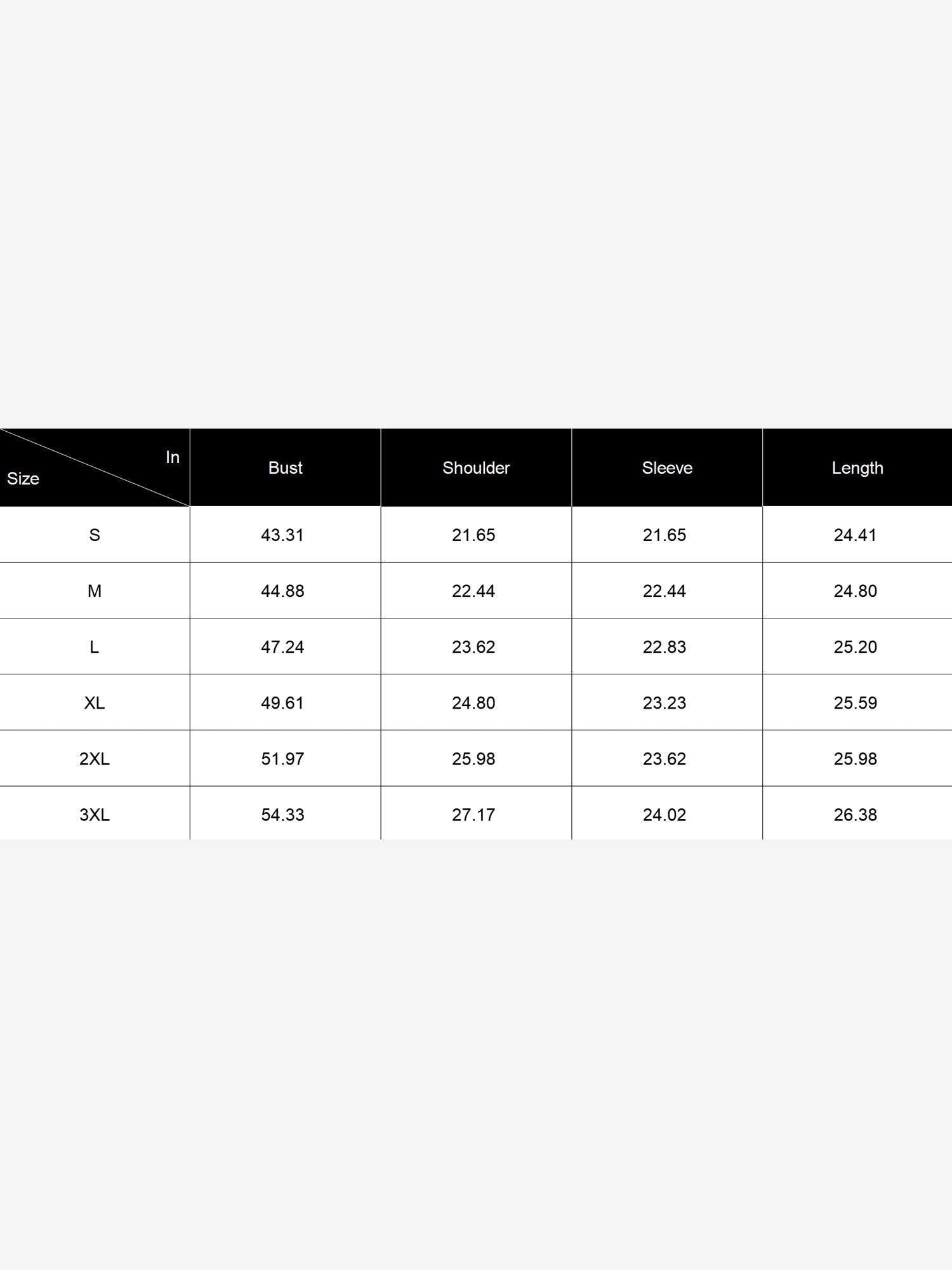Click length value 26.38 for 3XL

855,815
